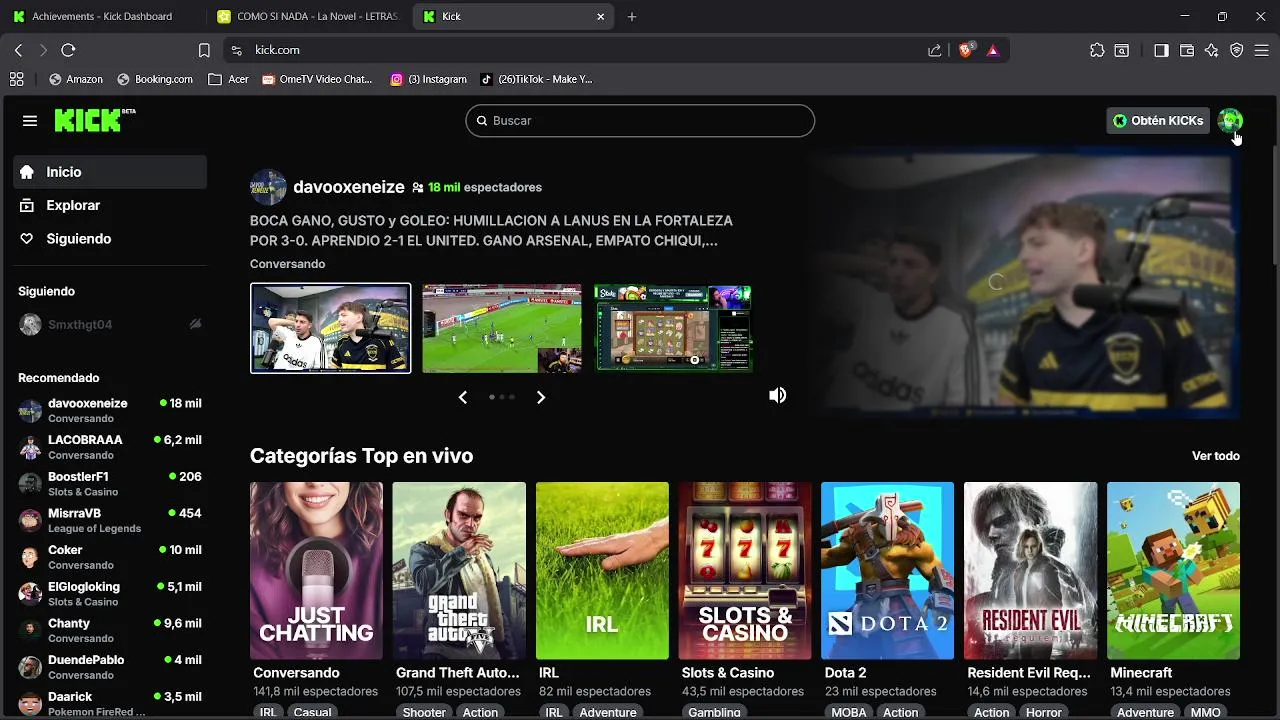Click the offline icon next to Smxthgt04
This screenshot has height=720, width=1280.
[x=195, y=324]
